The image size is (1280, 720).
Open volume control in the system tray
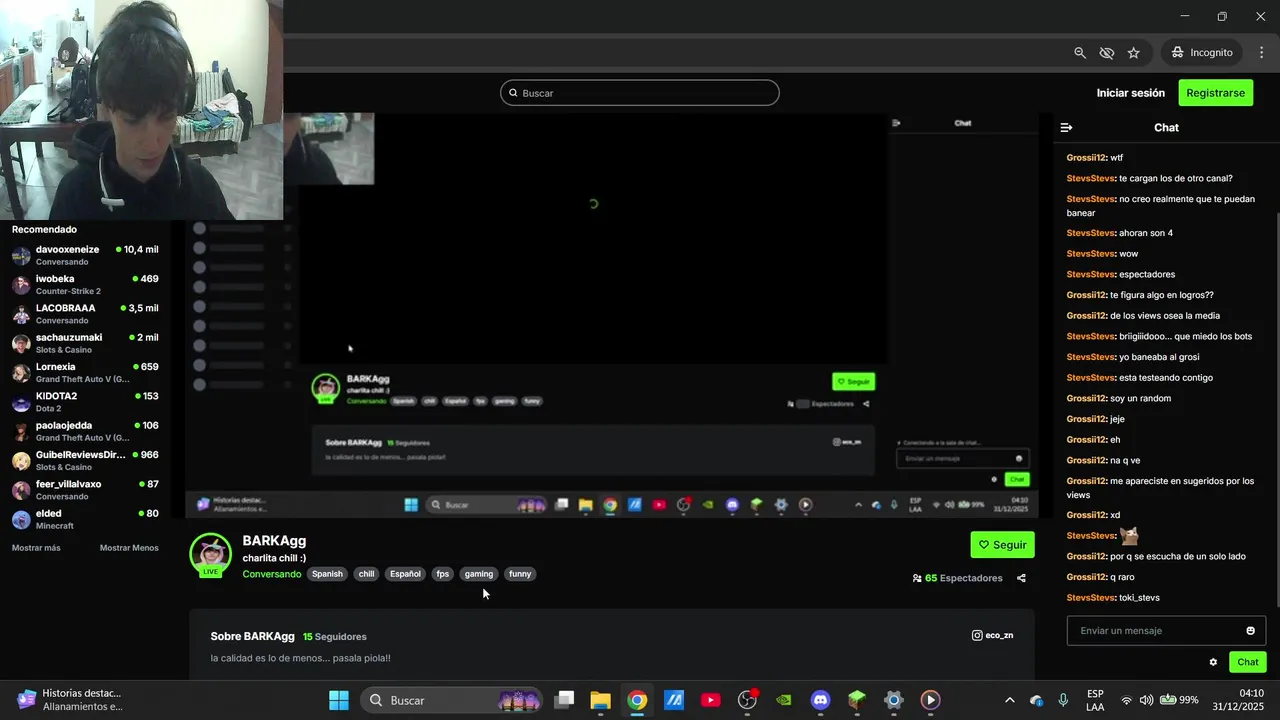1146,700
